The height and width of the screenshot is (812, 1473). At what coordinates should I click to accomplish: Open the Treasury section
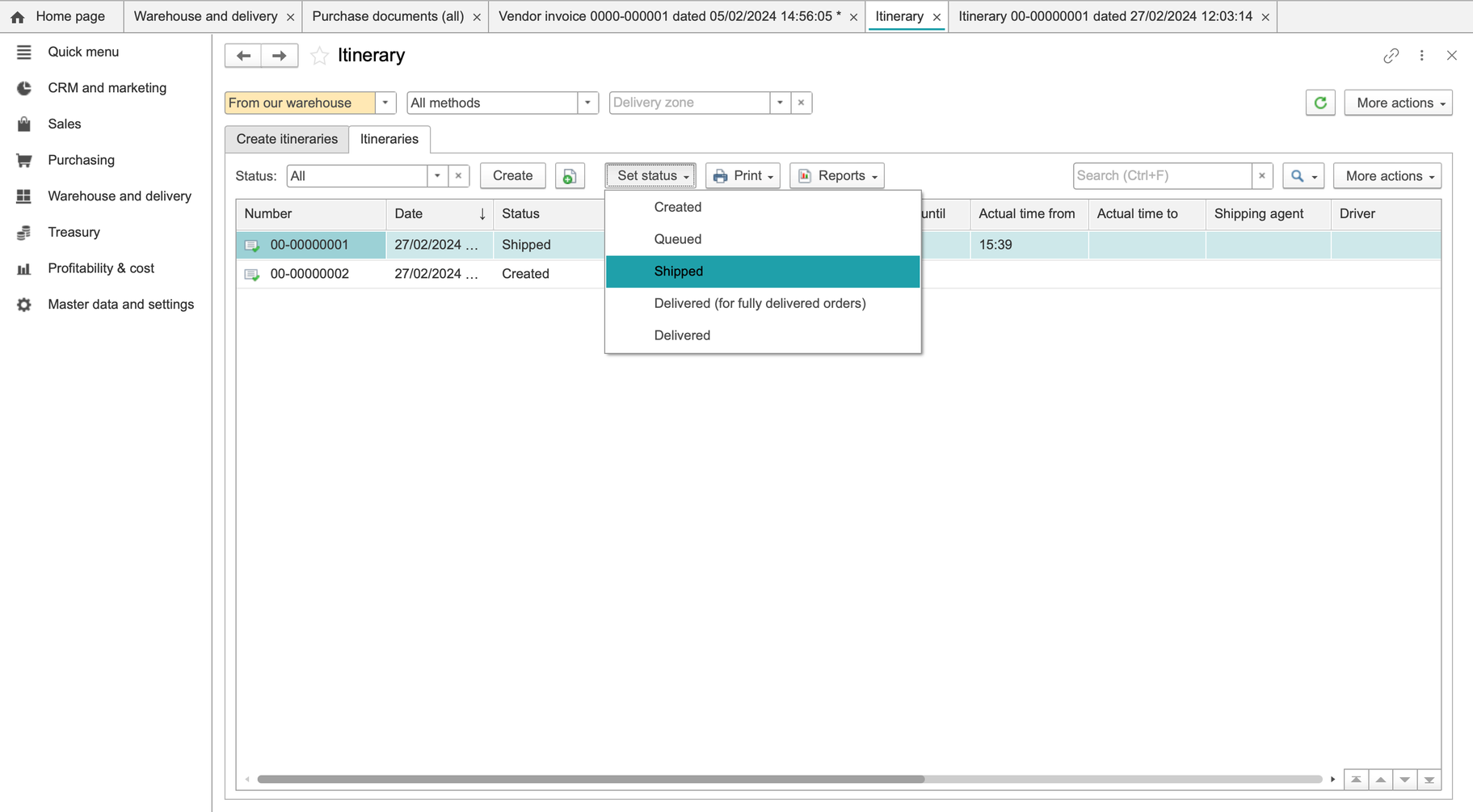tap(74, 232)
